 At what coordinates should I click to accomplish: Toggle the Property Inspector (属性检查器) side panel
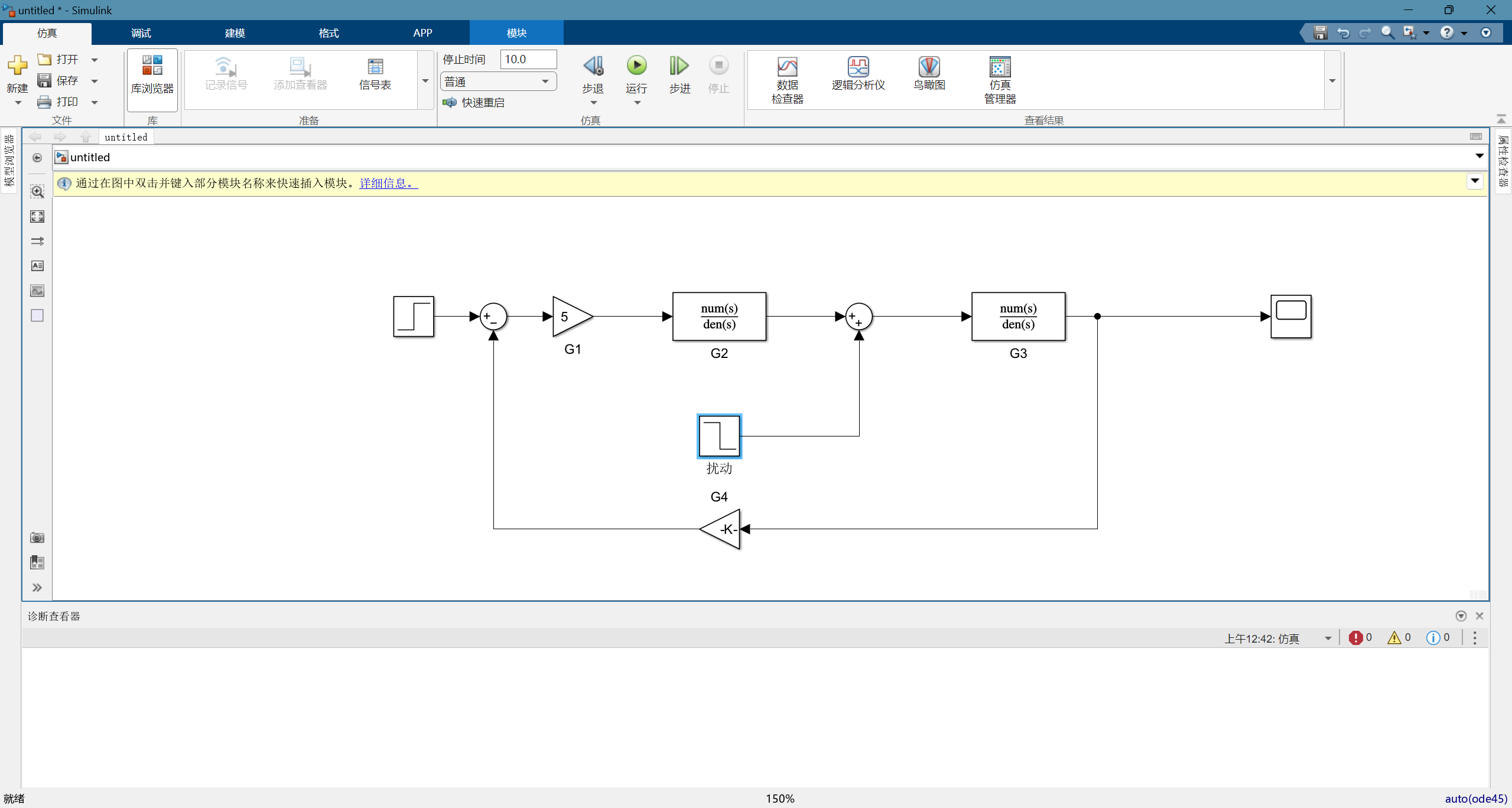(x=1503, y=161)
